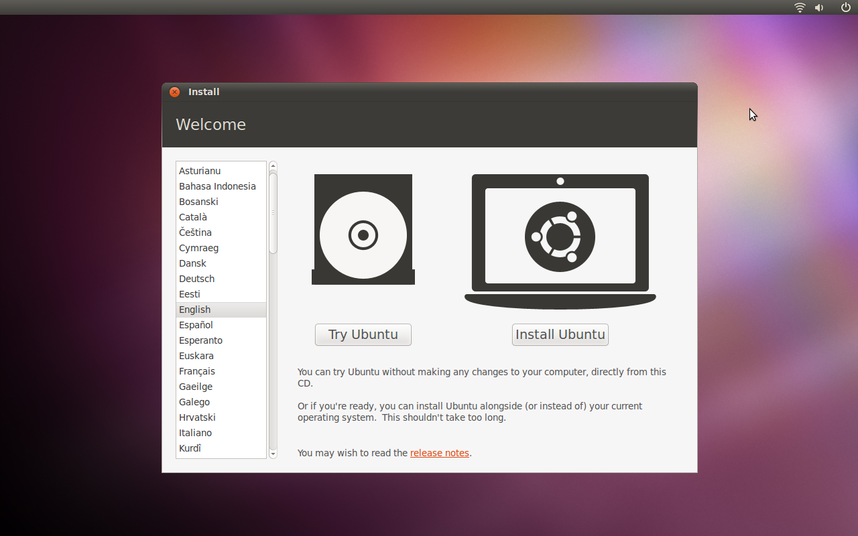Choose Italiano language
This screenshot has width=858, height=536.
tap(221, 433)
